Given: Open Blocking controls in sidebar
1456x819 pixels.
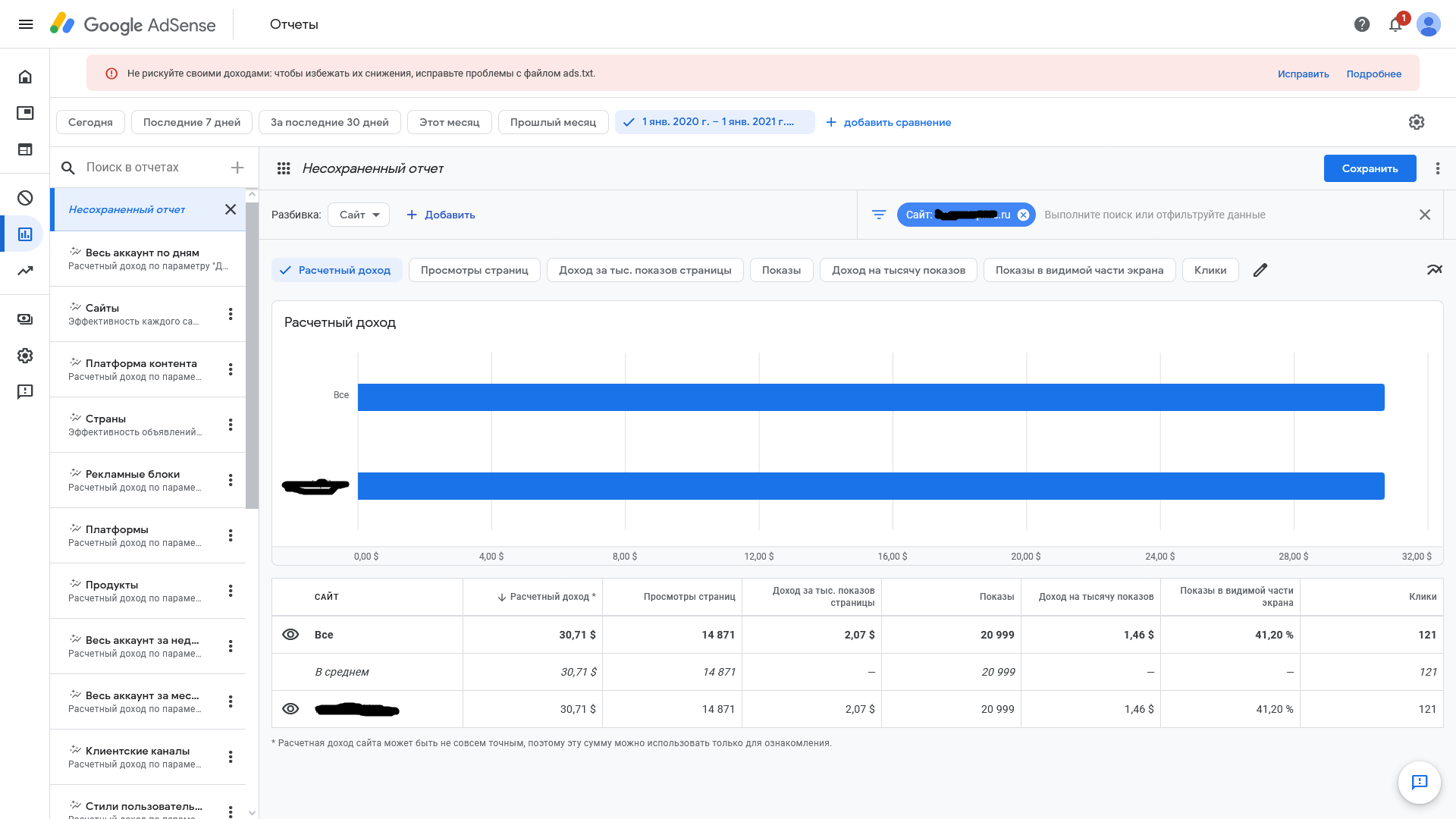Looking at the screenshot, I should pos(25,198).
